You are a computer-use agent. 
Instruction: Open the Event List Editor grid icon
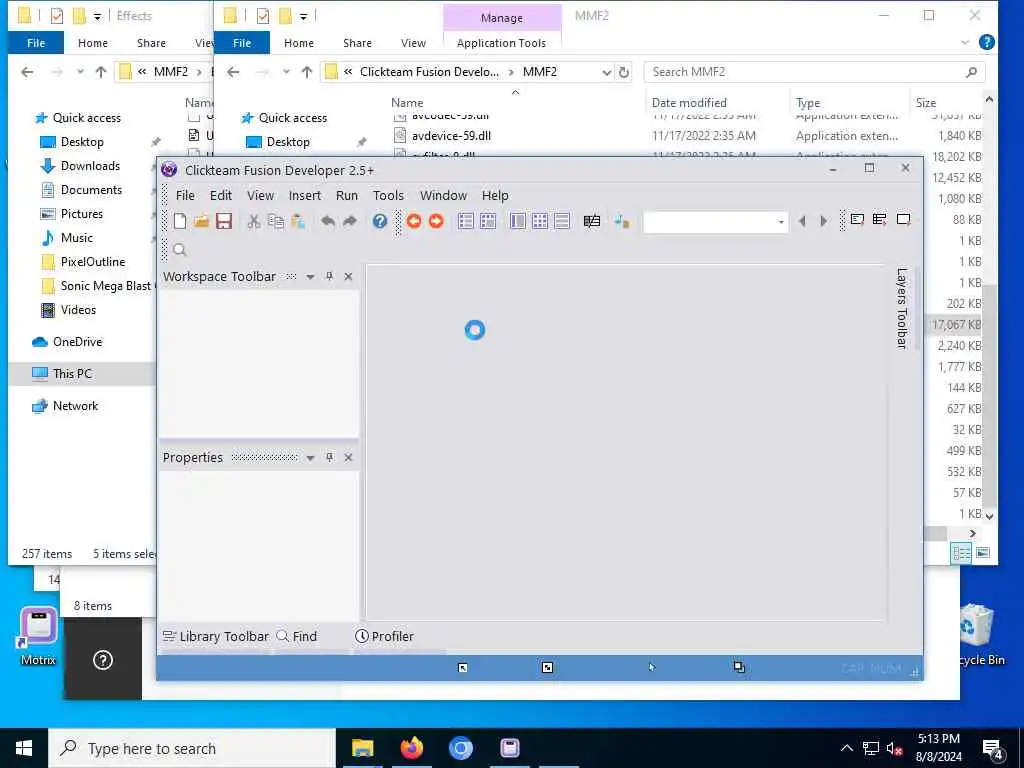tap(540, 221)
